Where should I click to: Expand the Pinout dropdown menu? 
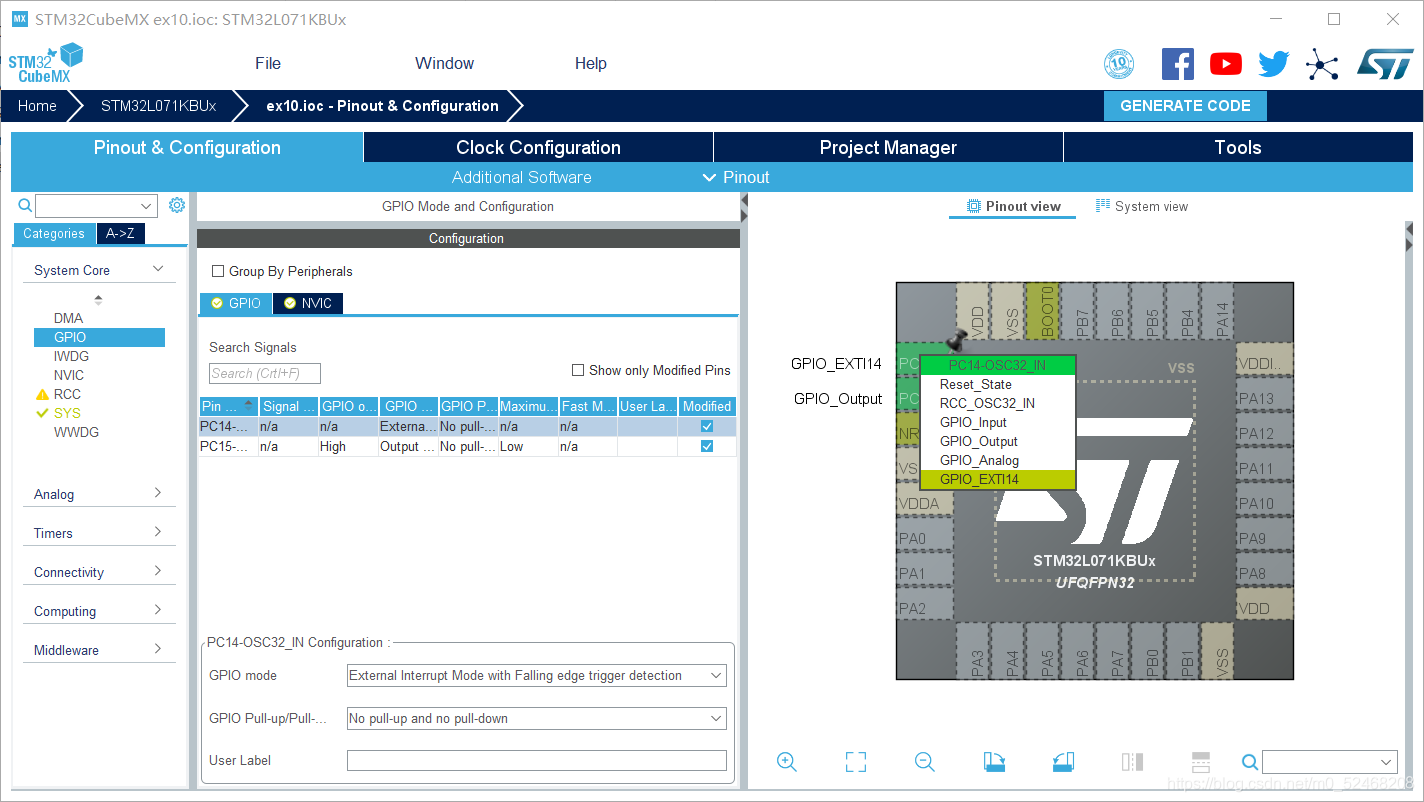click(736, 177)
